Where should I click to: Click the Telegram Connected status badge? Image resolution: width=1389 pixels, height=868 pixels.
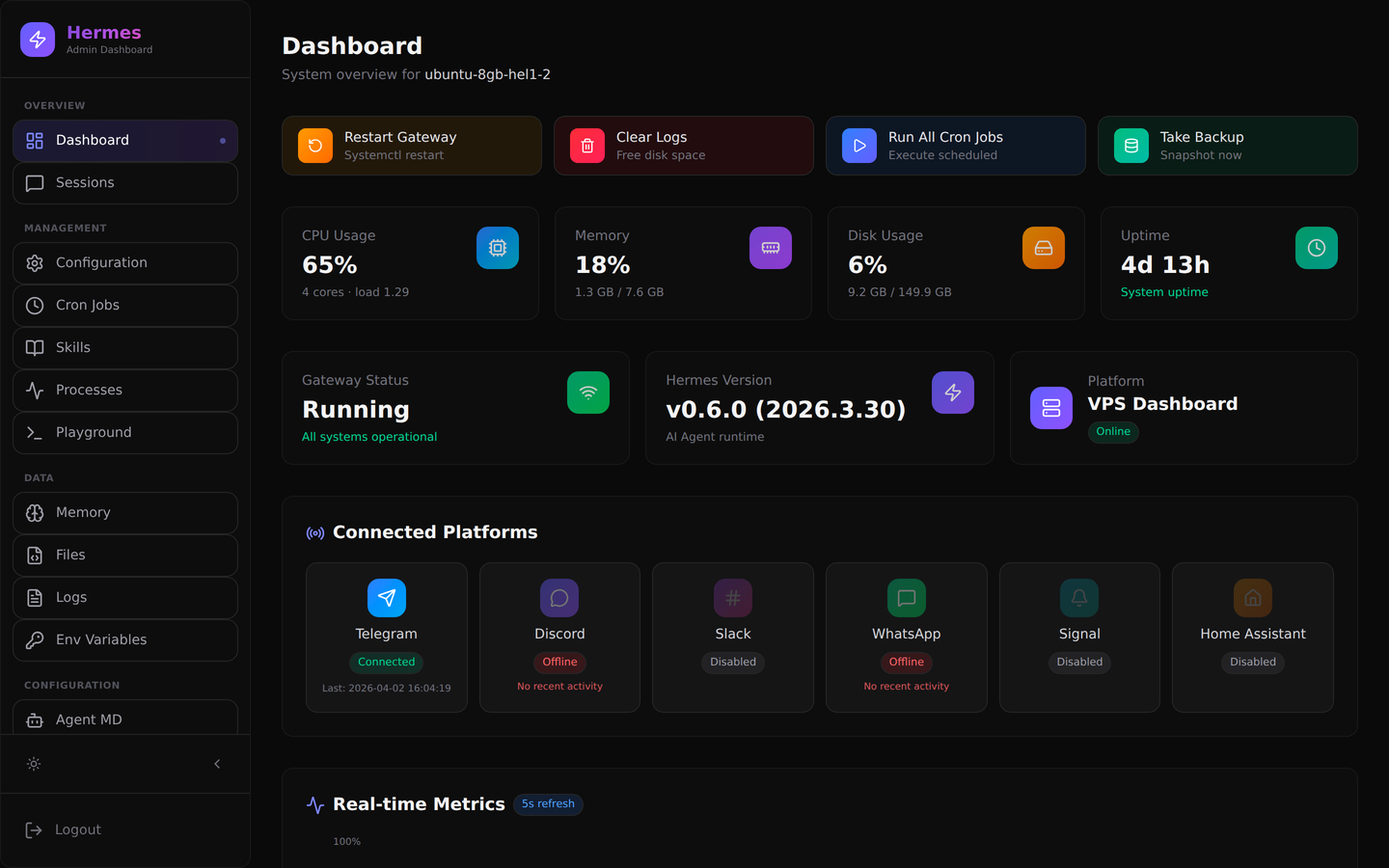coord(387,663)
